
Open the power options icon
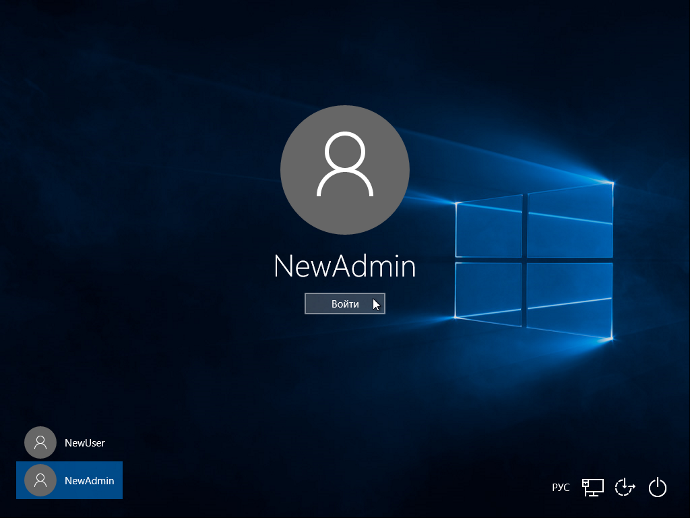click(x=657, y=487)
